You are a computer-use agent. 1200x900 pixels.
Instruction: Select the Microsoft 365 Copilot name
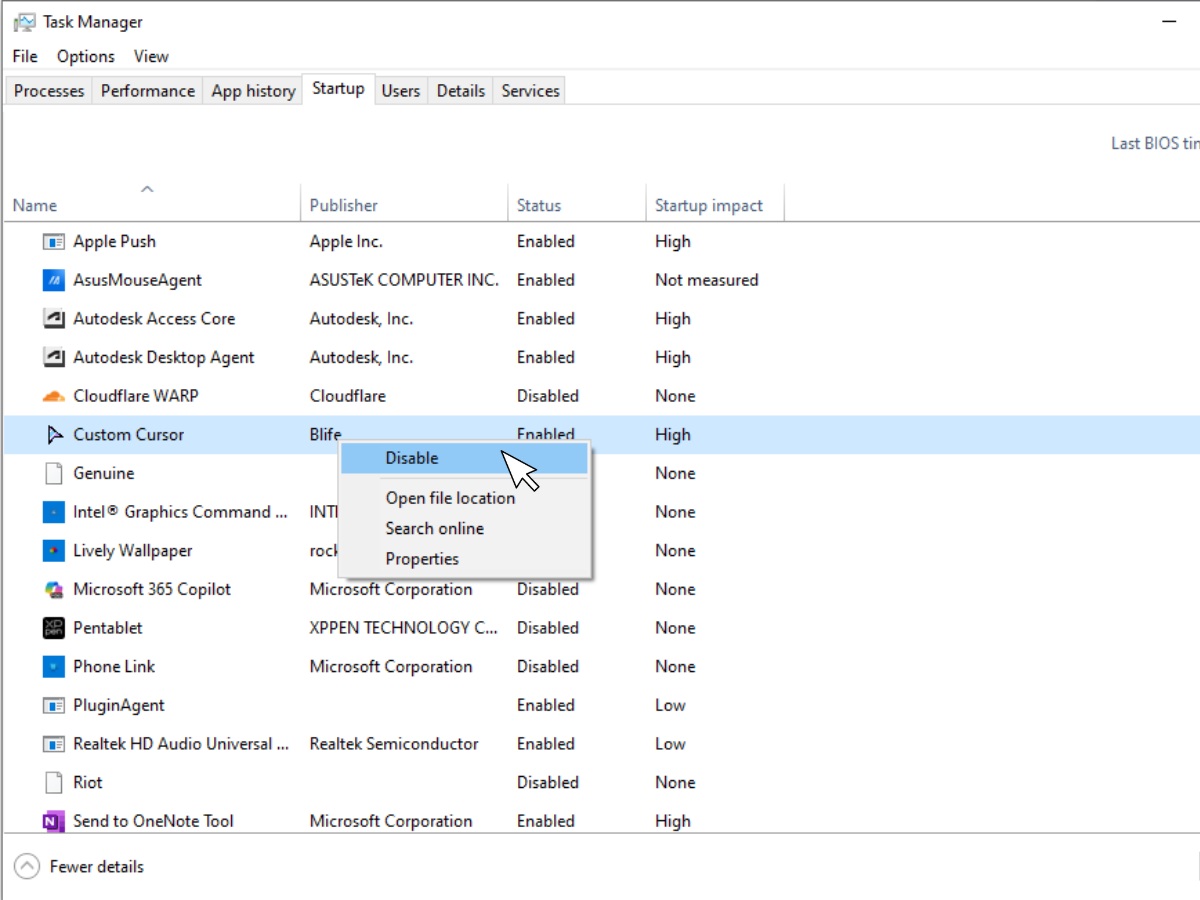pyautogui.click(x=152, y=589)
